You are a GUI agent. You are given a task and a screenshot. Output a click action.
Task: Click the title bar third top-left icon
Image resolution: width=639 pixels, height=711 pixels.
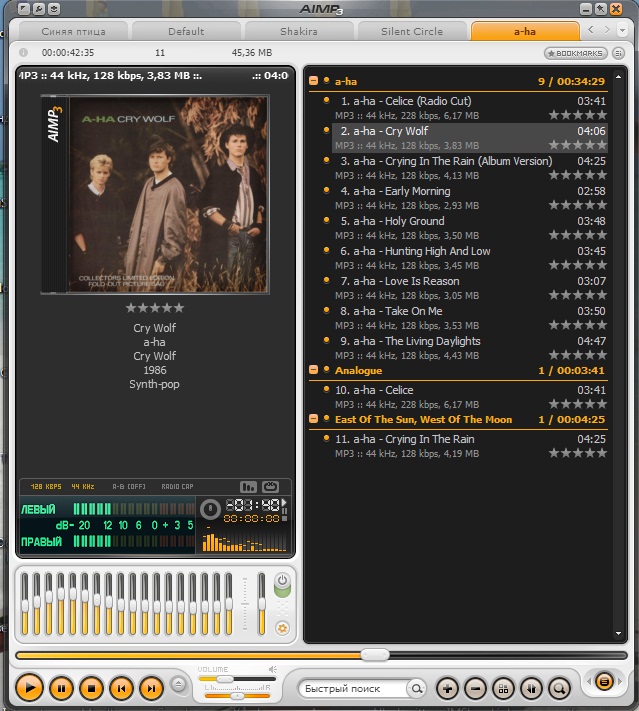click(54, 8)
